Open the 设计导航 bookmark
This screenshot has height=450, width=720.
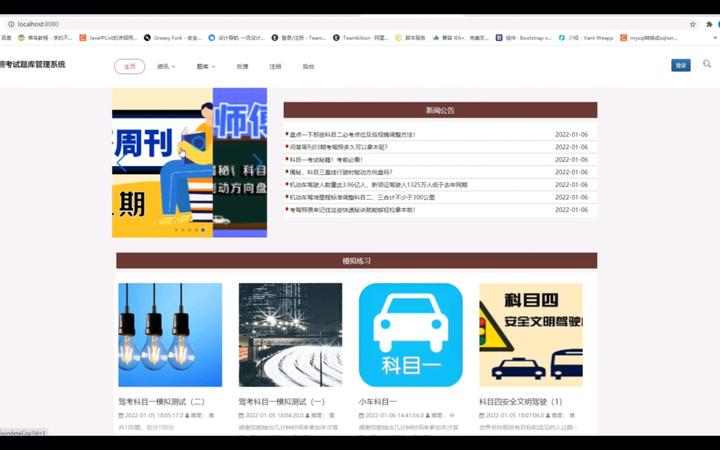coord(236,38)
